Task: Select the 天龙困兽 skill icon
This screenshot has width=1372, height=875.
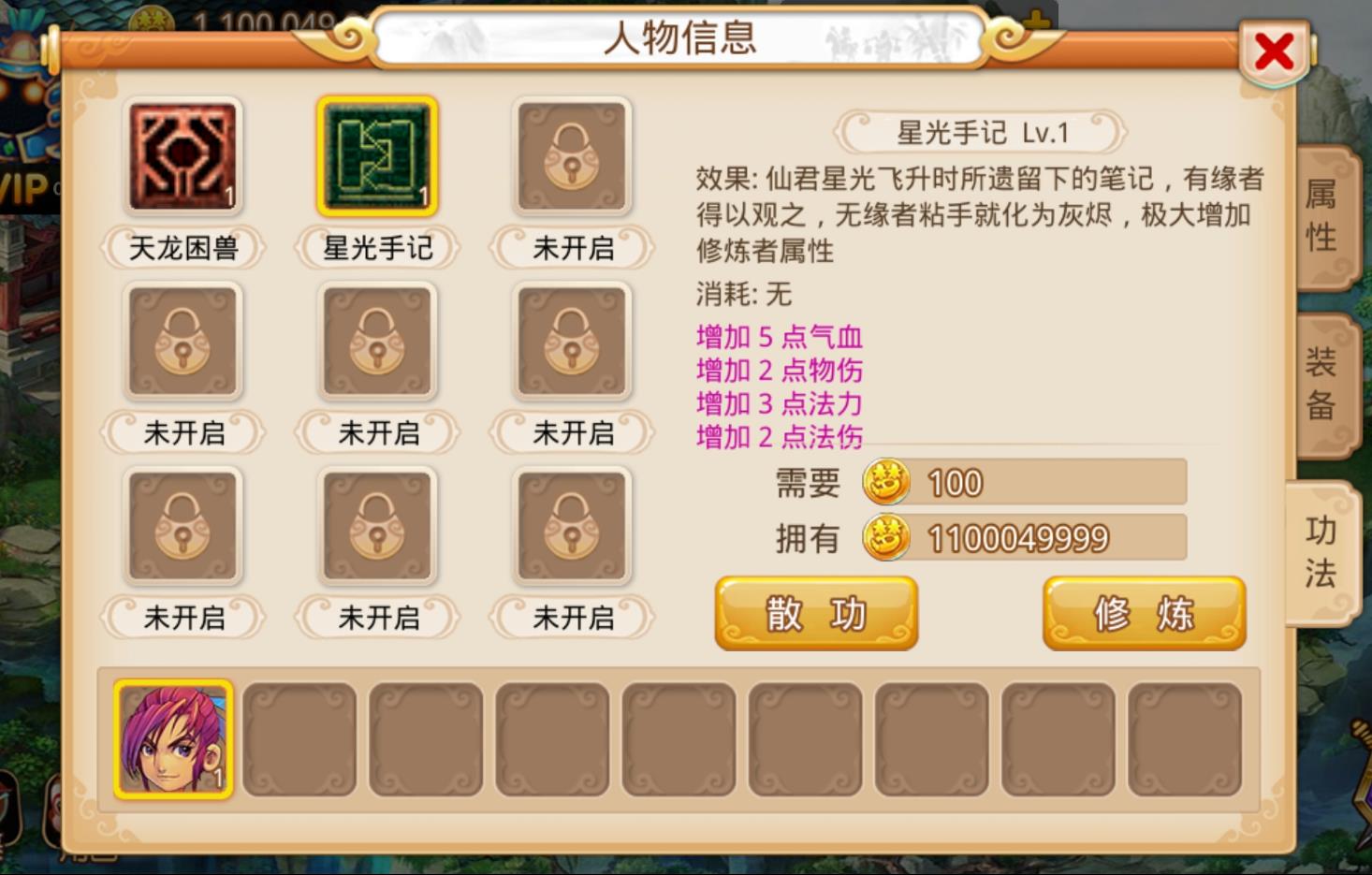Action: [182, 156]
